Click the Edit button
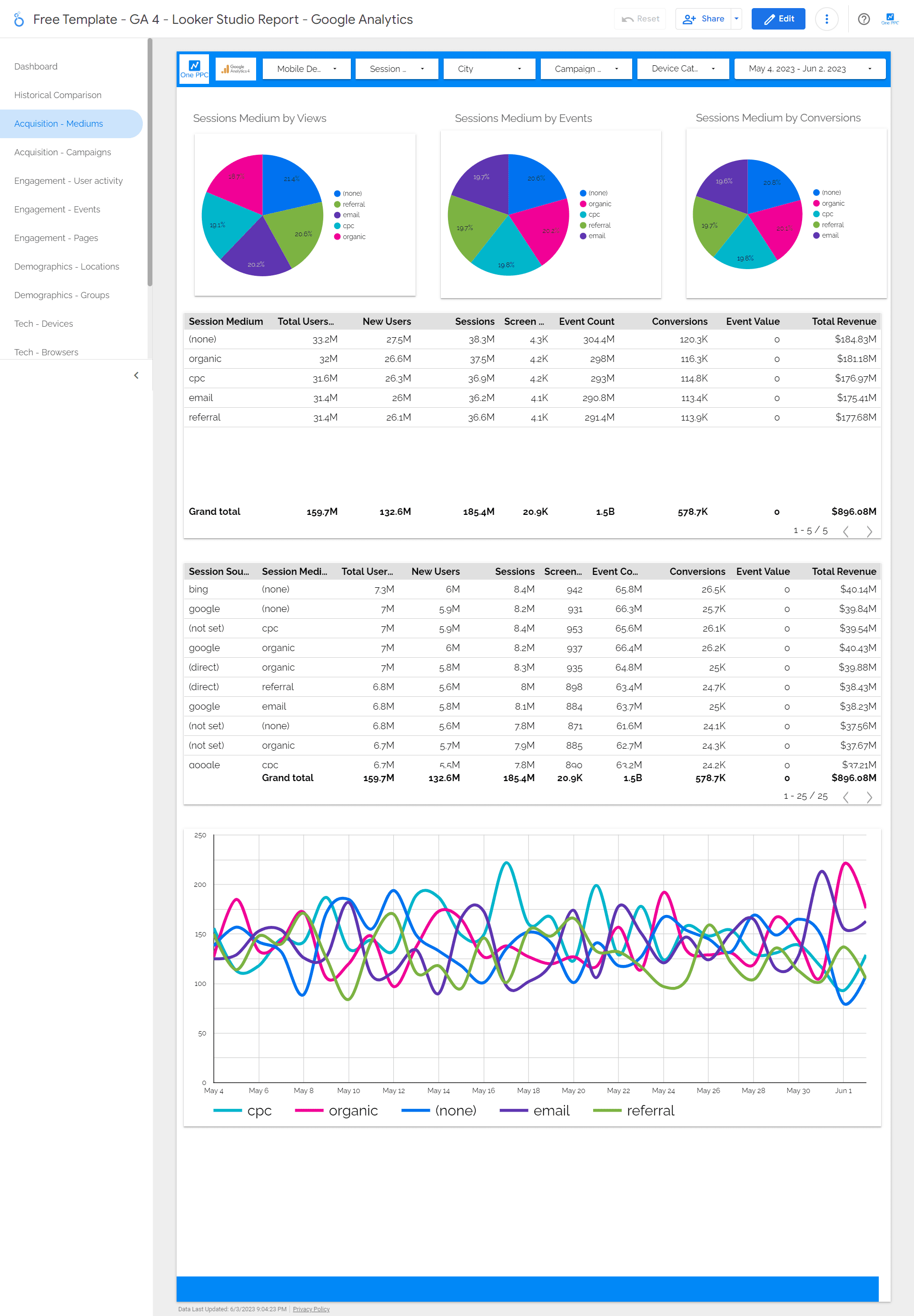 [x=778, y=19]
